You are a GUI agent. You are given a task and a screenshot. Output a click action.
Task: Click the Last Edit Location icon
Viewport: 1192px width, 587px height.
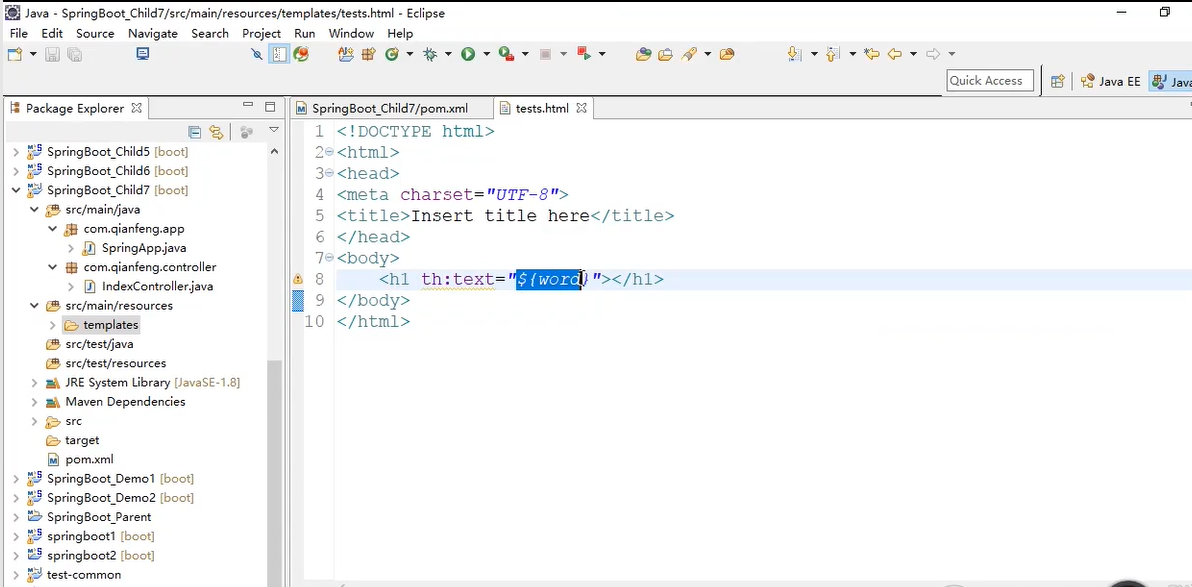[x=872, y=54]
